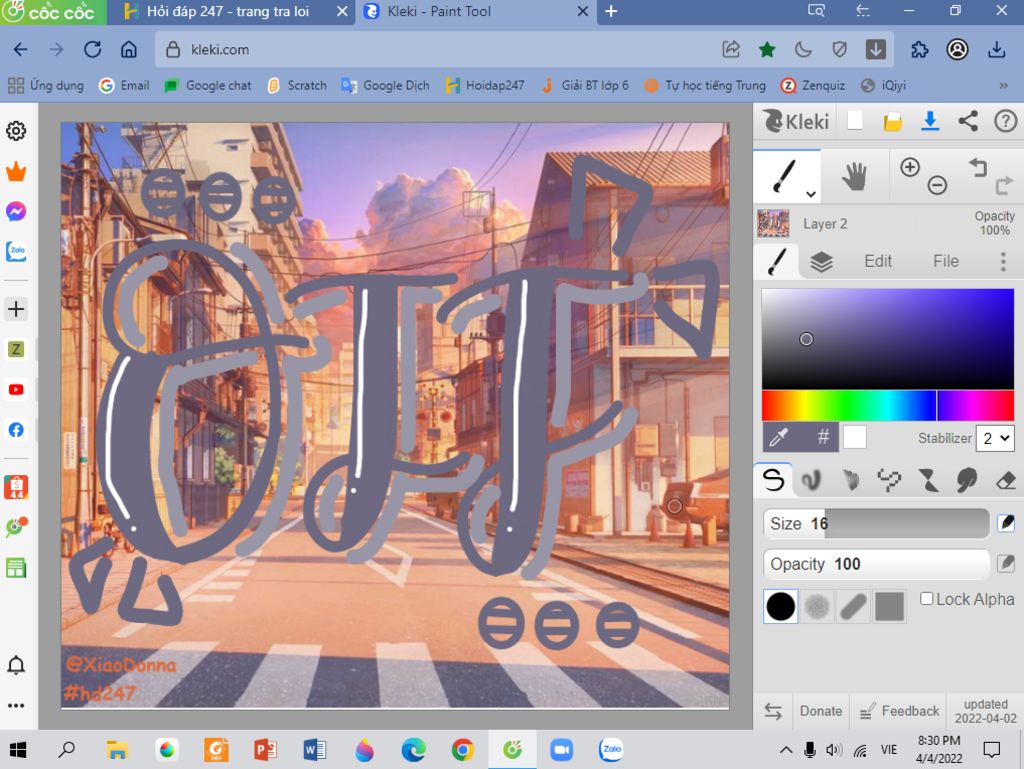This screenshot has height=769, width=1024.
Task: Click the Kleki logo
Action: point(796,121)
